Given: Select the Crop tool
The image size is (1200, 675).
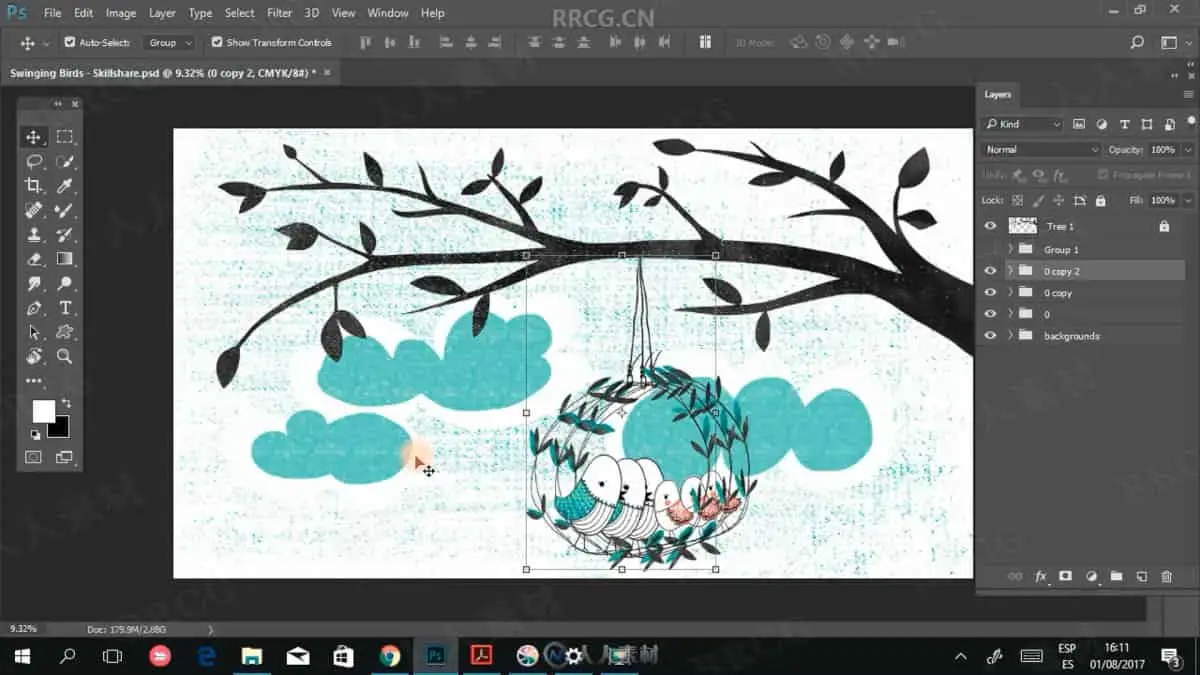Looking at the screenshot, I should point(34,186).
